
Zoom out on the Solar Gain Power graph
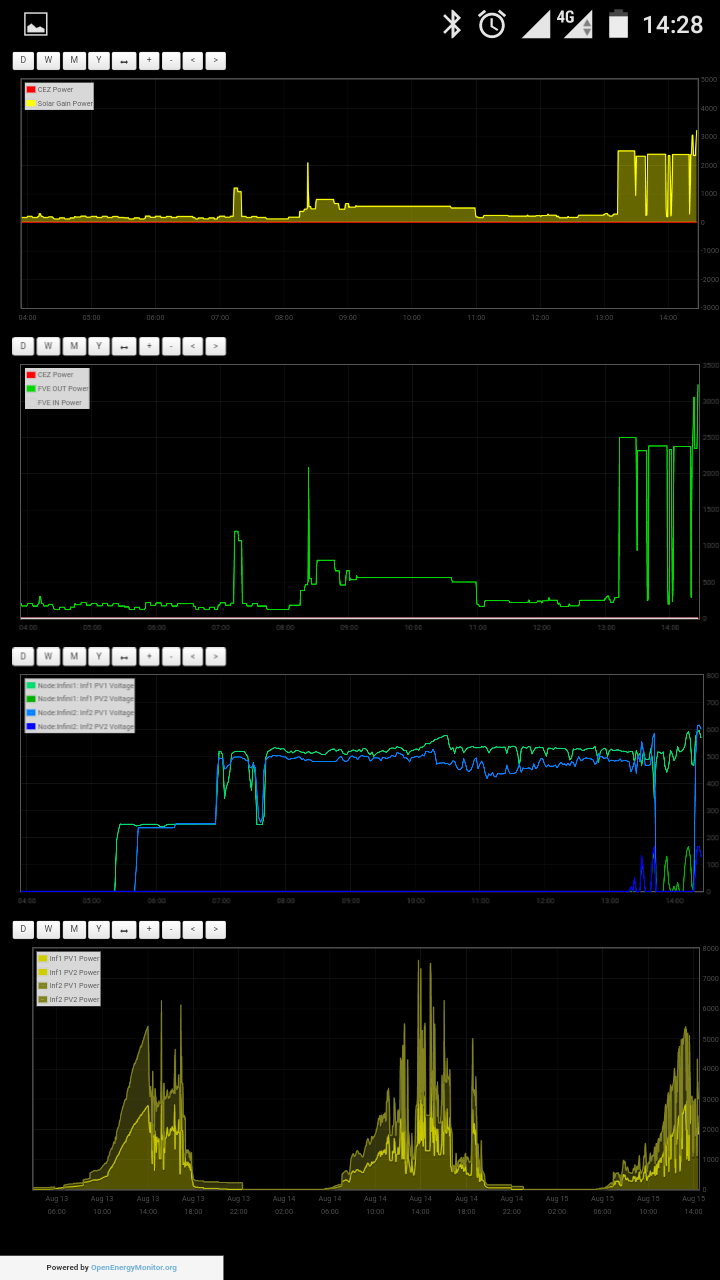171,61
